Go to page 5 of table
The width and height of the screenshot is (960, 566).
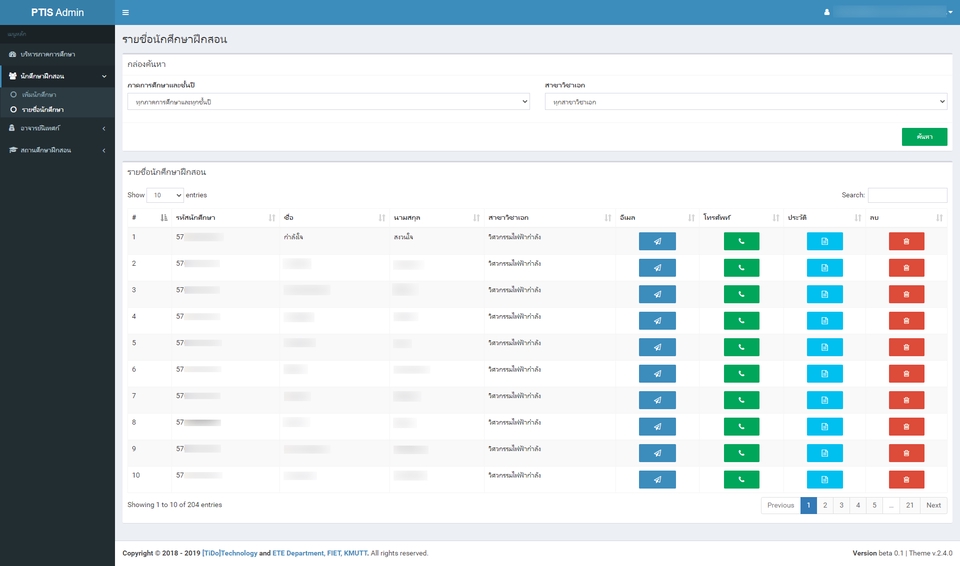click(x=874, y=505)
